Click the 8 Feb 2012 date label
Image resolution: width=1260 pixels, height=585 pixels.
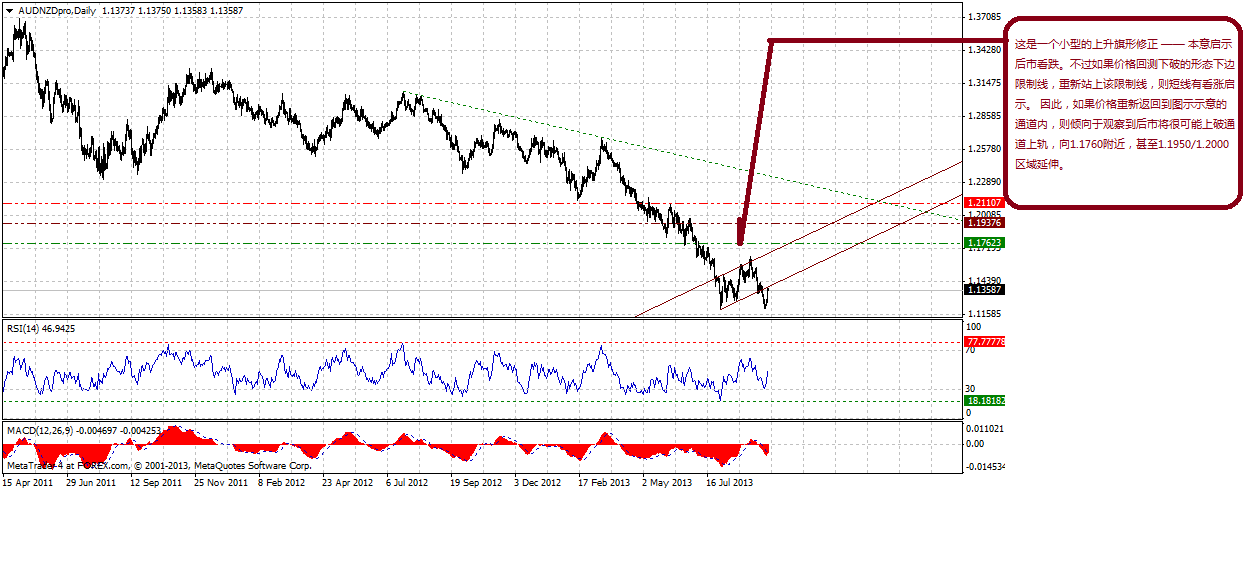click(282, 483)
